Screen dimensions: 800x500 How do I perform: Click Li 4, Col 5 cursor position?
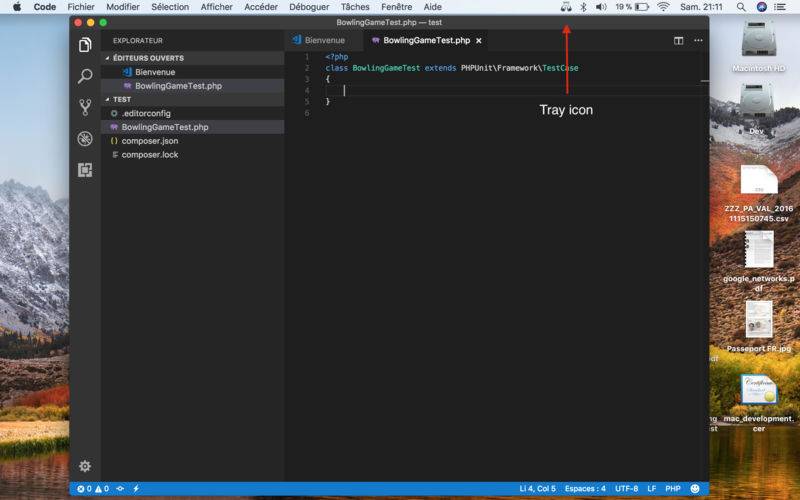click(x=537, y=489)
